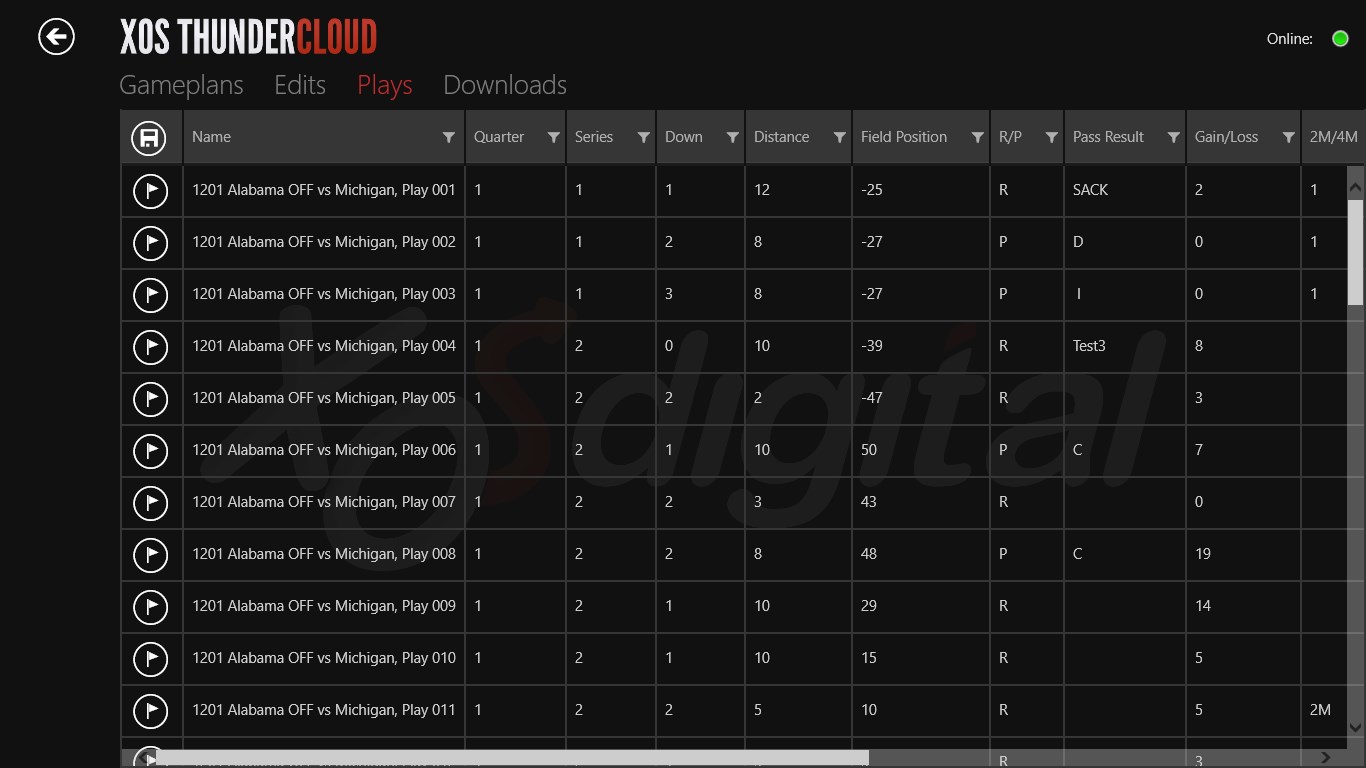Play the video for Play 010
Image resolution: width=1366 pixels, height=768 pixels.
click(151, 658)
